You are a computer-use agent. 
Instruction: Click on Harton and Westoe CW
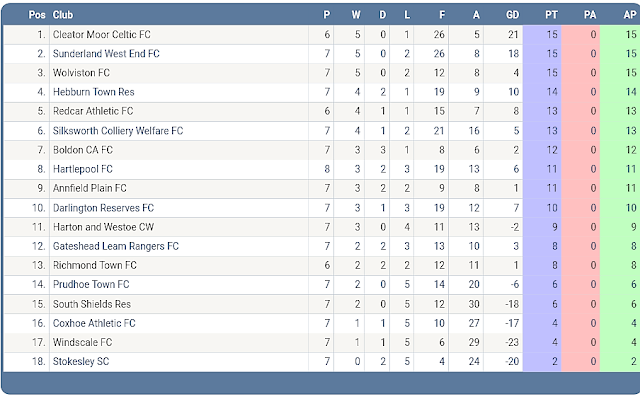pyautogui.click(x=103, y=227)
